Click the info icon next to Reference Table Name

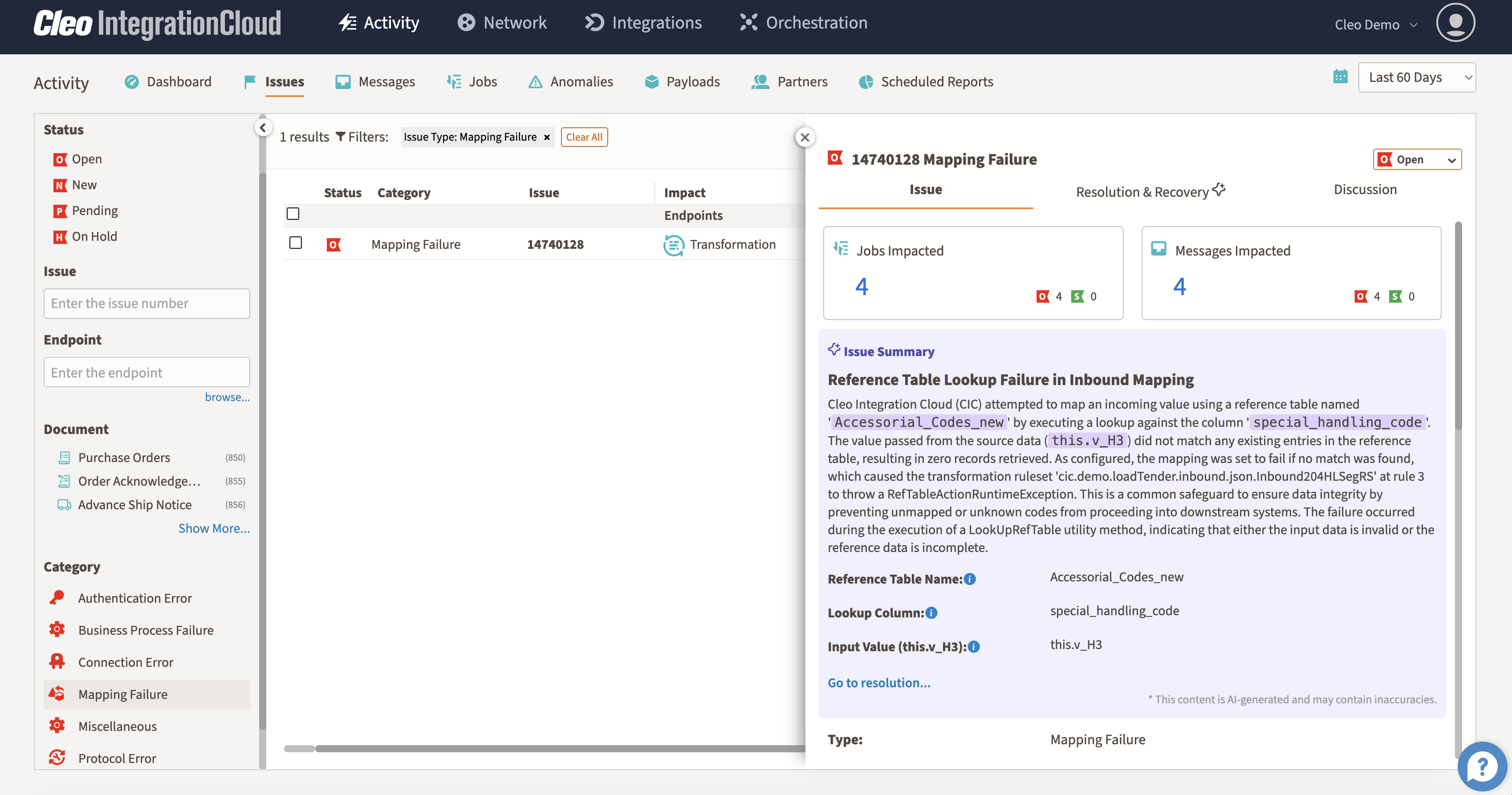click(970, 579)
